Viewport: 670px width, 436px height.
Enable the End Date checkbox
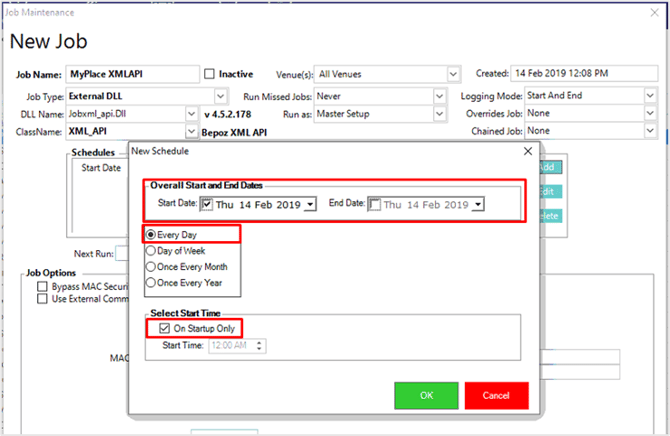(x=374, y=204)
